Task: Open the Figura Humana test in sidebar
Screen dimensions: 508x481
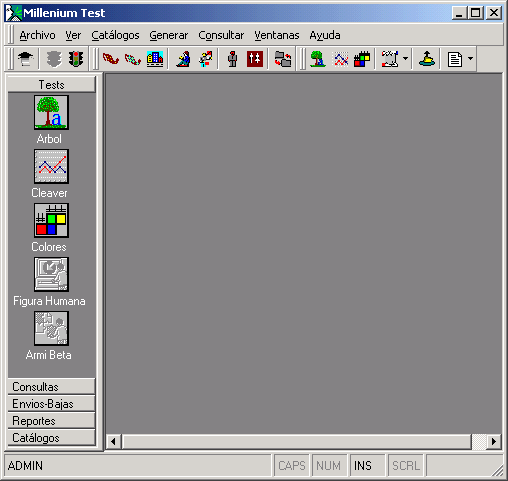Action: point(51,274)
